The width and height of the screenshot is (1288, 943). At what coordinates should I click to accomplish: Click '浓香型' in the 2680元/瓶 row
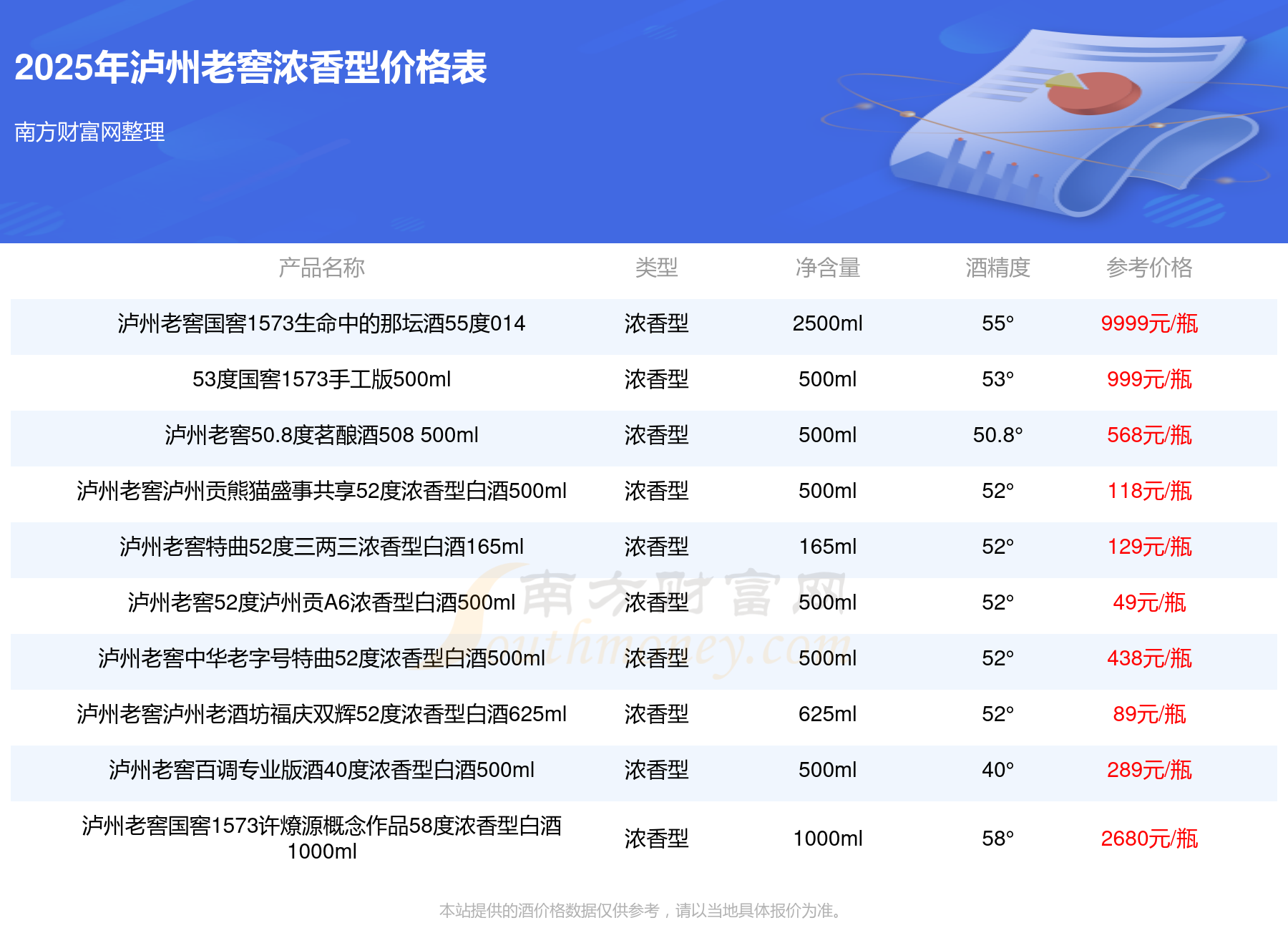(x=657, y=839)
